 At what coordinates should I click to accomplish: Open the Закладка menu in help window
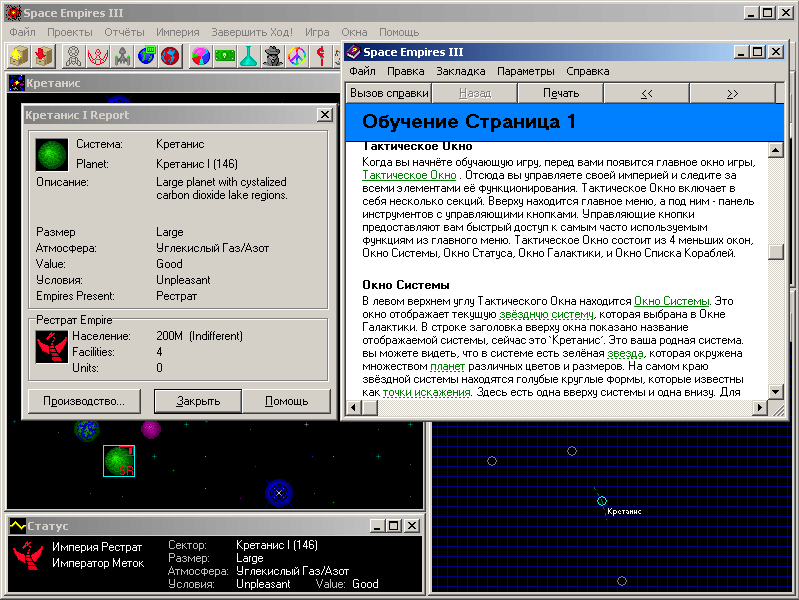tap(461, 71)
